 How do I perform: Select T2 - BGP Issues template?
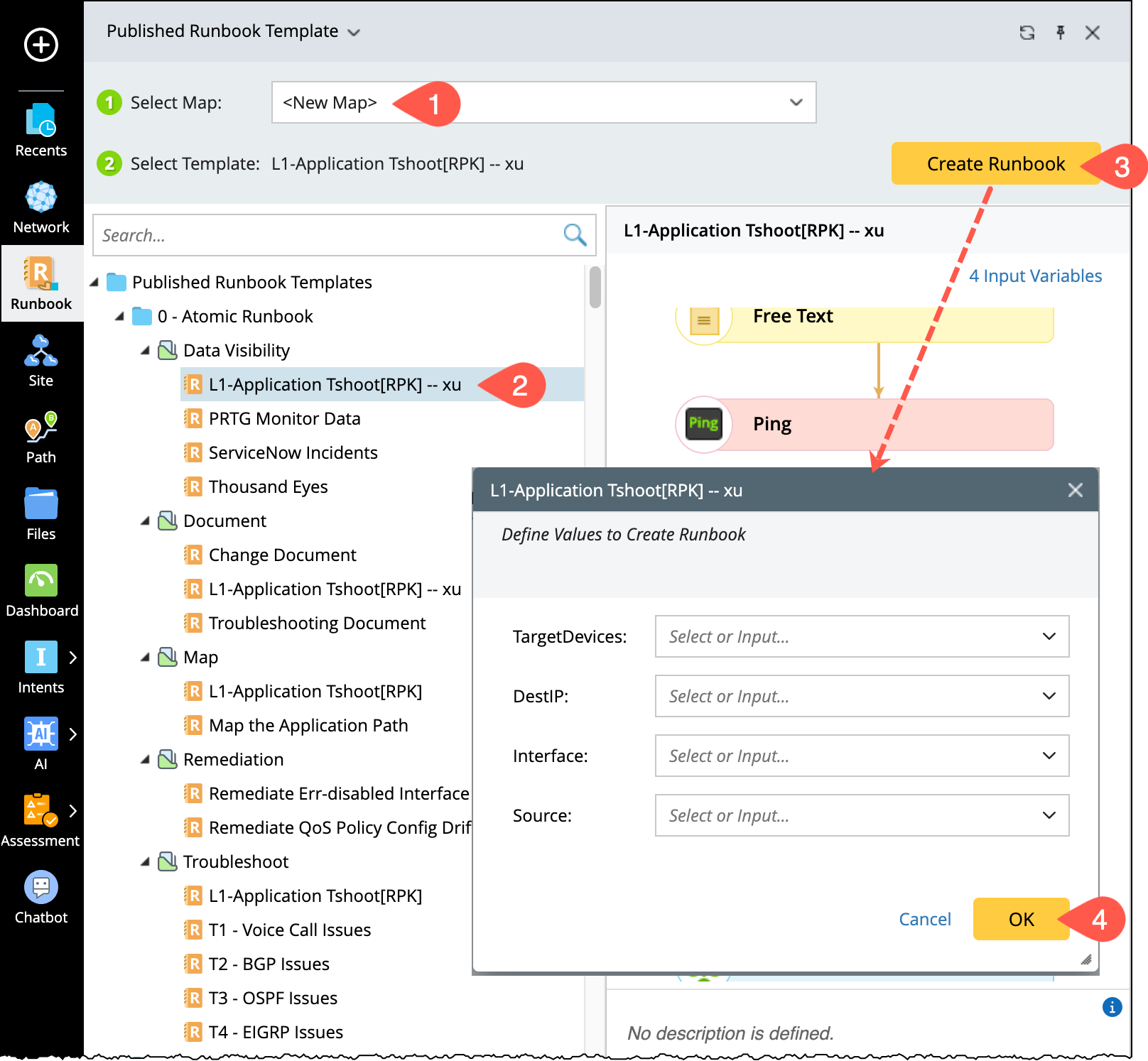(x=269, y=964)
